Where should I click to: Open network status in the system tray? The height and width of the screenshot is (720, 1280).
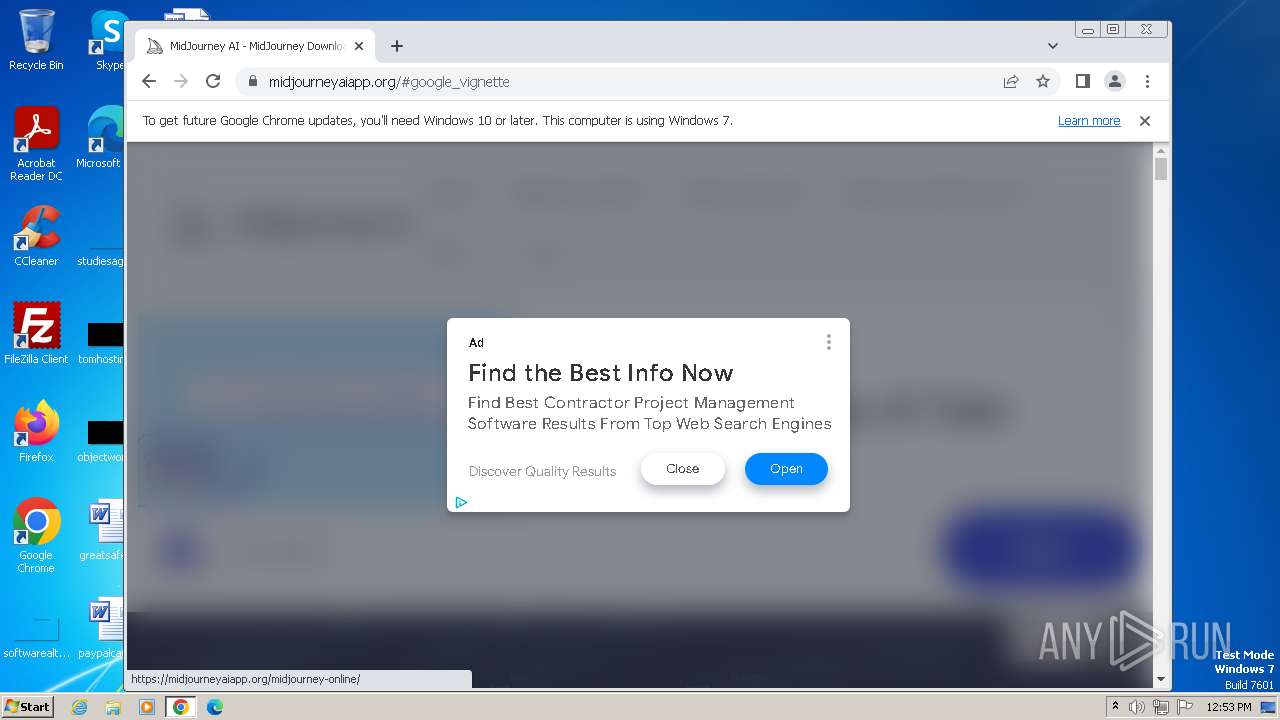coord(1160,707)
